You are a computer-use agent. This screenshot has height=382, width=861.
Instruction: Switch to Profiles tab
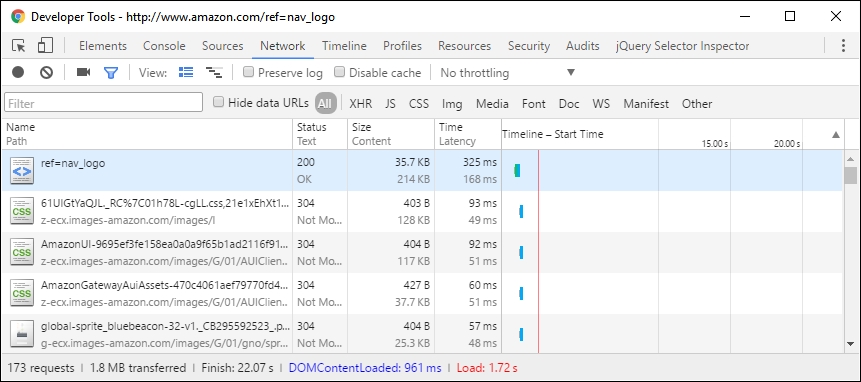402,46
